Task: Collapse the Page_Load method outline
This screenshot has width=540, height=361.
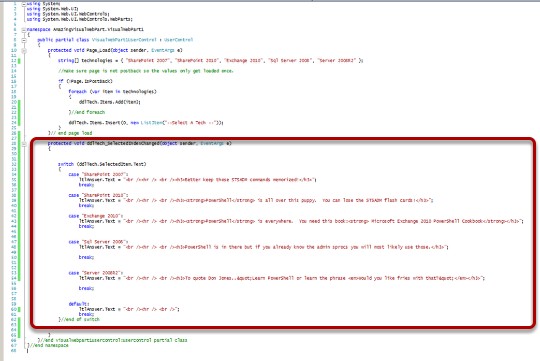Action: point(24,50)
